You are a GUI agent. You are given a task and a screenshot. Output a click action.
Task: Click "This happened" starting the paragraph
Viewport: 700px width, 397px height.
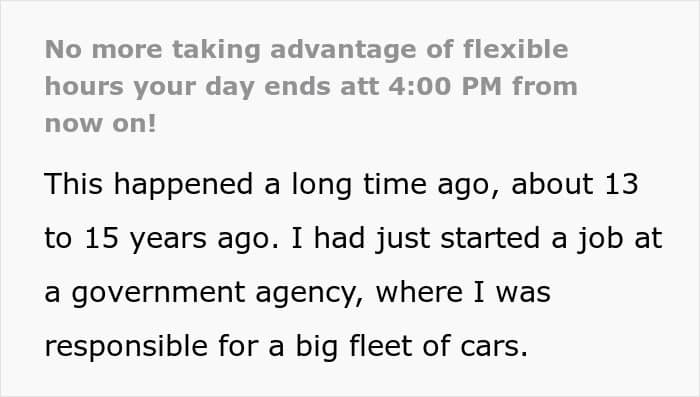149,185
